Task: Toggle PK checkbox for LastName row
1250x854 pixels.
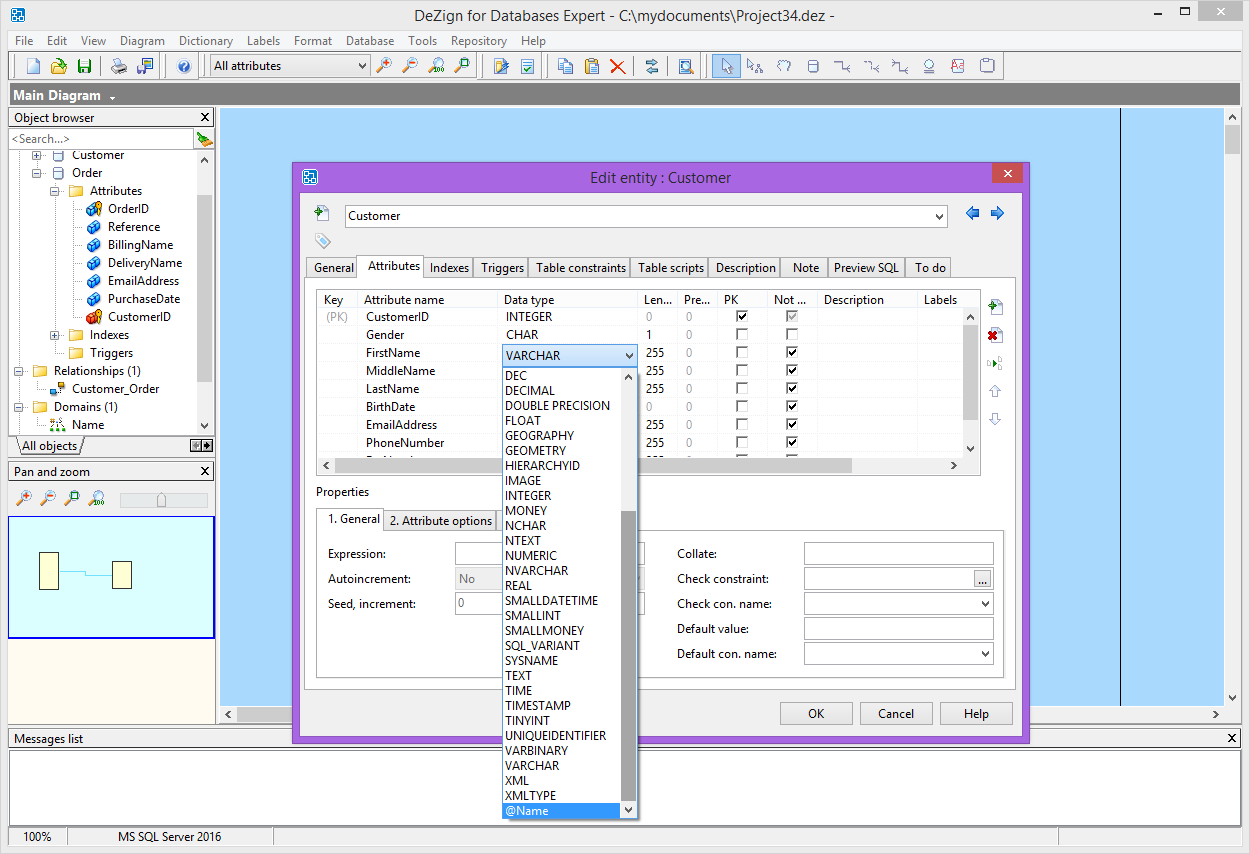Action: click(x=741, y=389)
